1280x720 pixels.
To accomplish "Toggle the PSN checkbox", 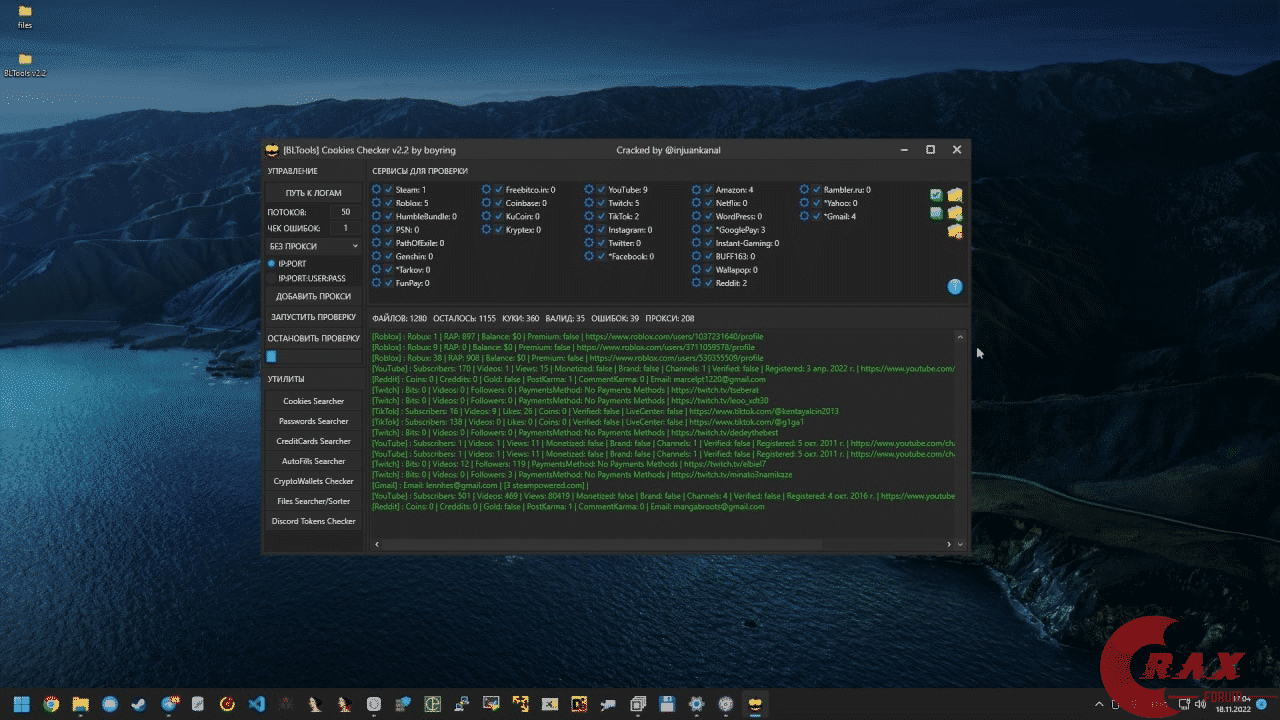I will point(389,230).
